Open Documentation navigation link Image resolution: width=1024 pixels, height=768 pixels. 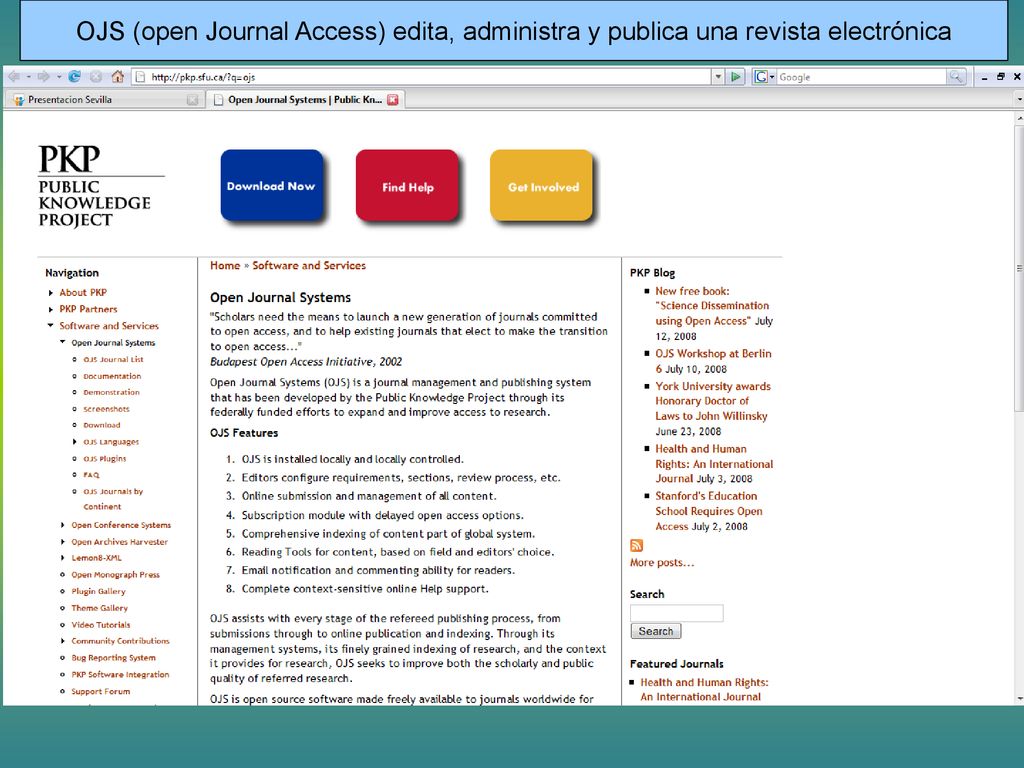click(x=112, y=376)
